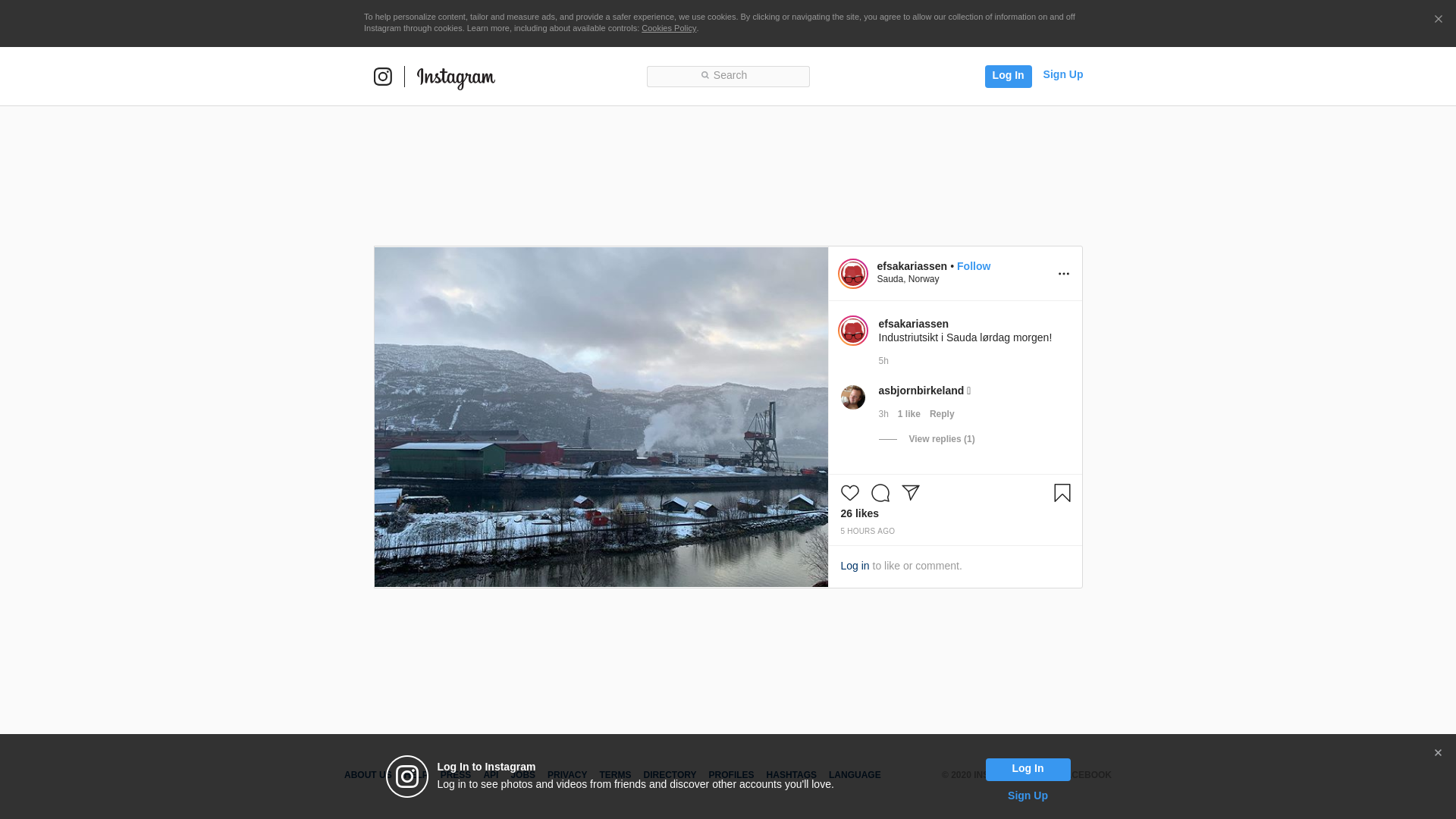The width and height of the screenshot is (1456, 819).
Task: Follow efsakariassen
Action: point(974,266)
